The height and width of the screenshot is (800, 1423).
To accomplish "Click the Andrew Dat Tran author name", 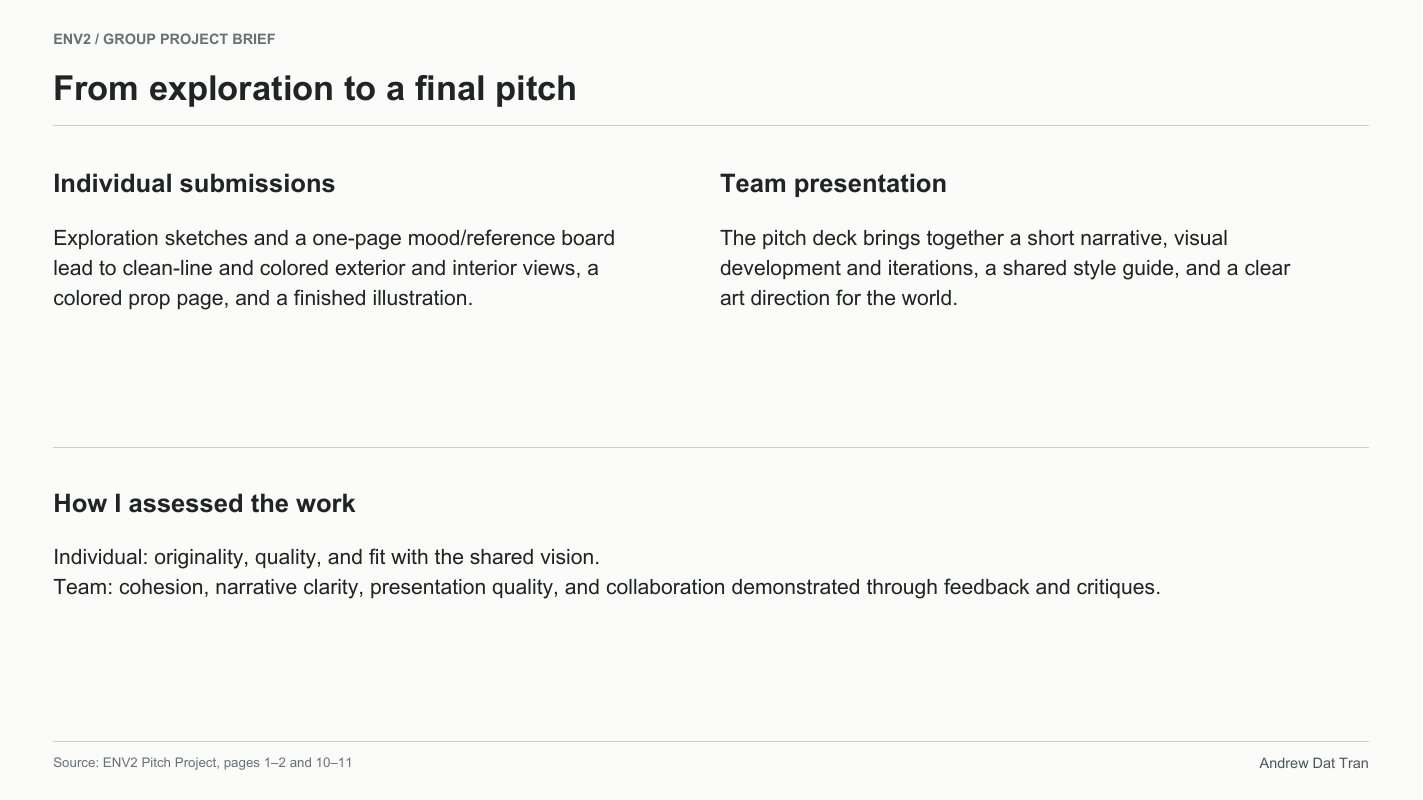I will point(1314,763).
